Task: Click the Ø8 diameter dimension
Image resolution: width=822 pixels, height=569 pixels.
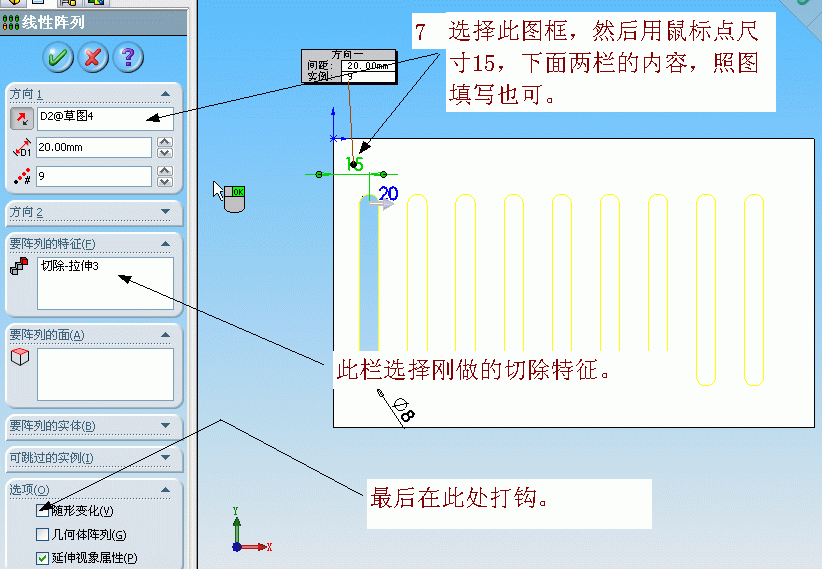Action: pyautogui.click(x=404, y=409)
